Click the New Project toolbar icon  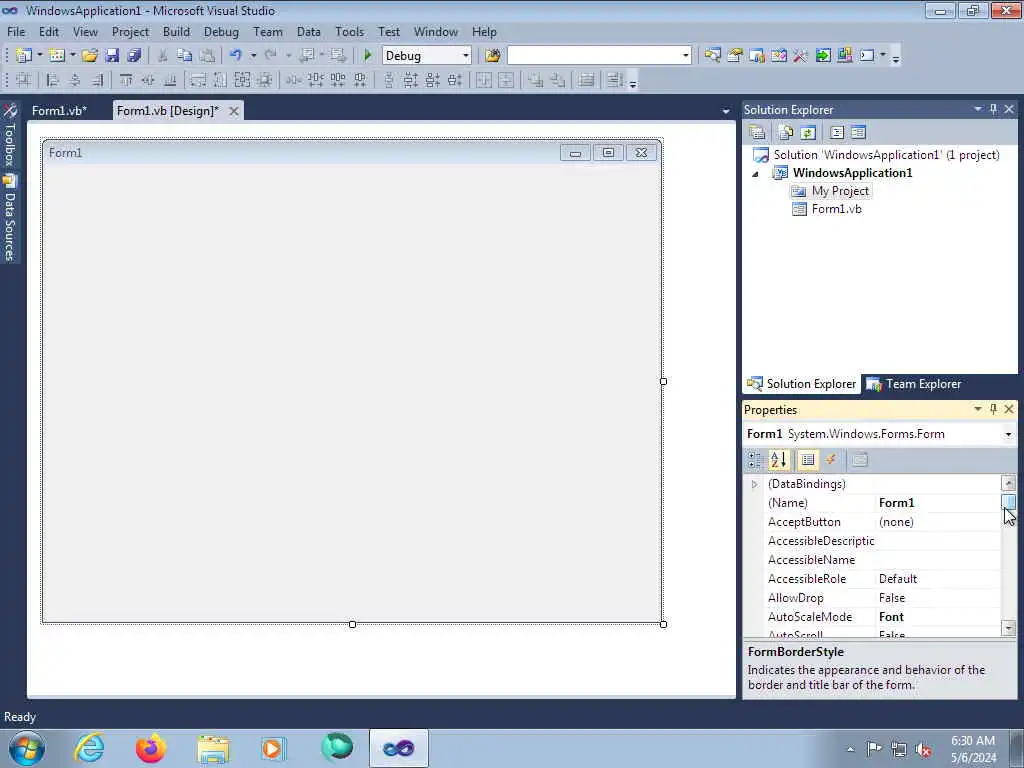(x=24, y=56)
